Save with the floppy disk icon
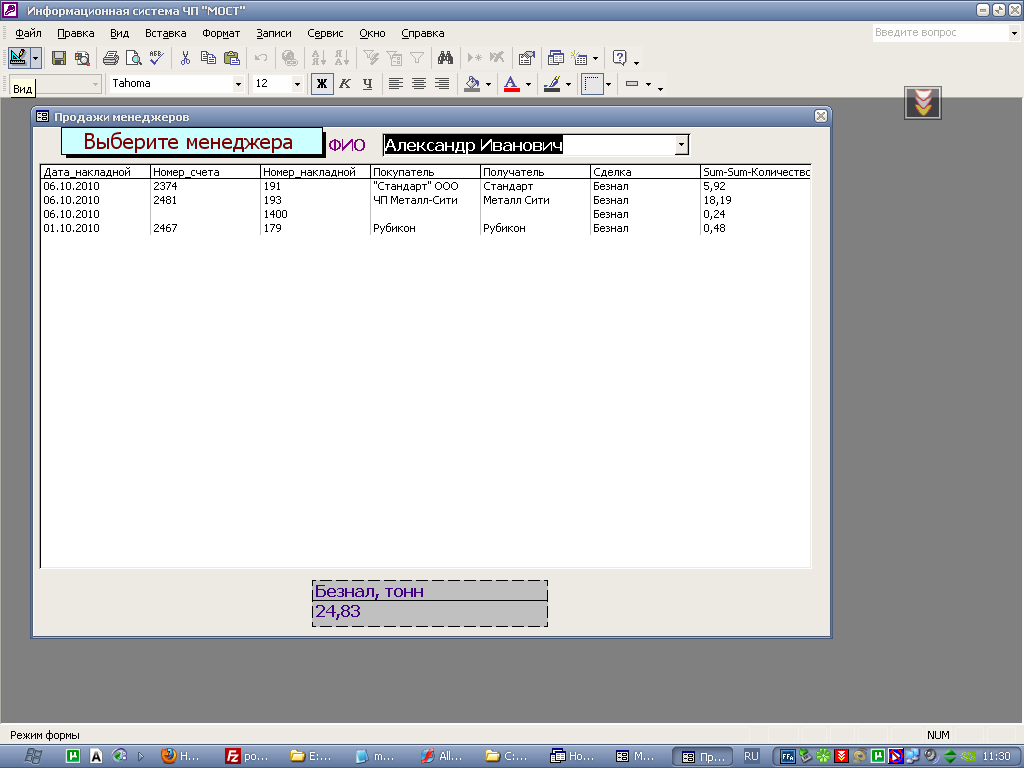1024x768 pixels. coord(59,58)
